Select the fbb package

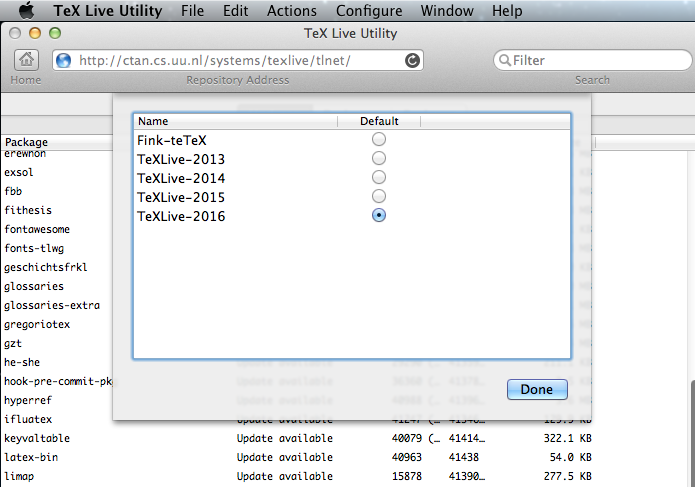[x=13, y=191]
